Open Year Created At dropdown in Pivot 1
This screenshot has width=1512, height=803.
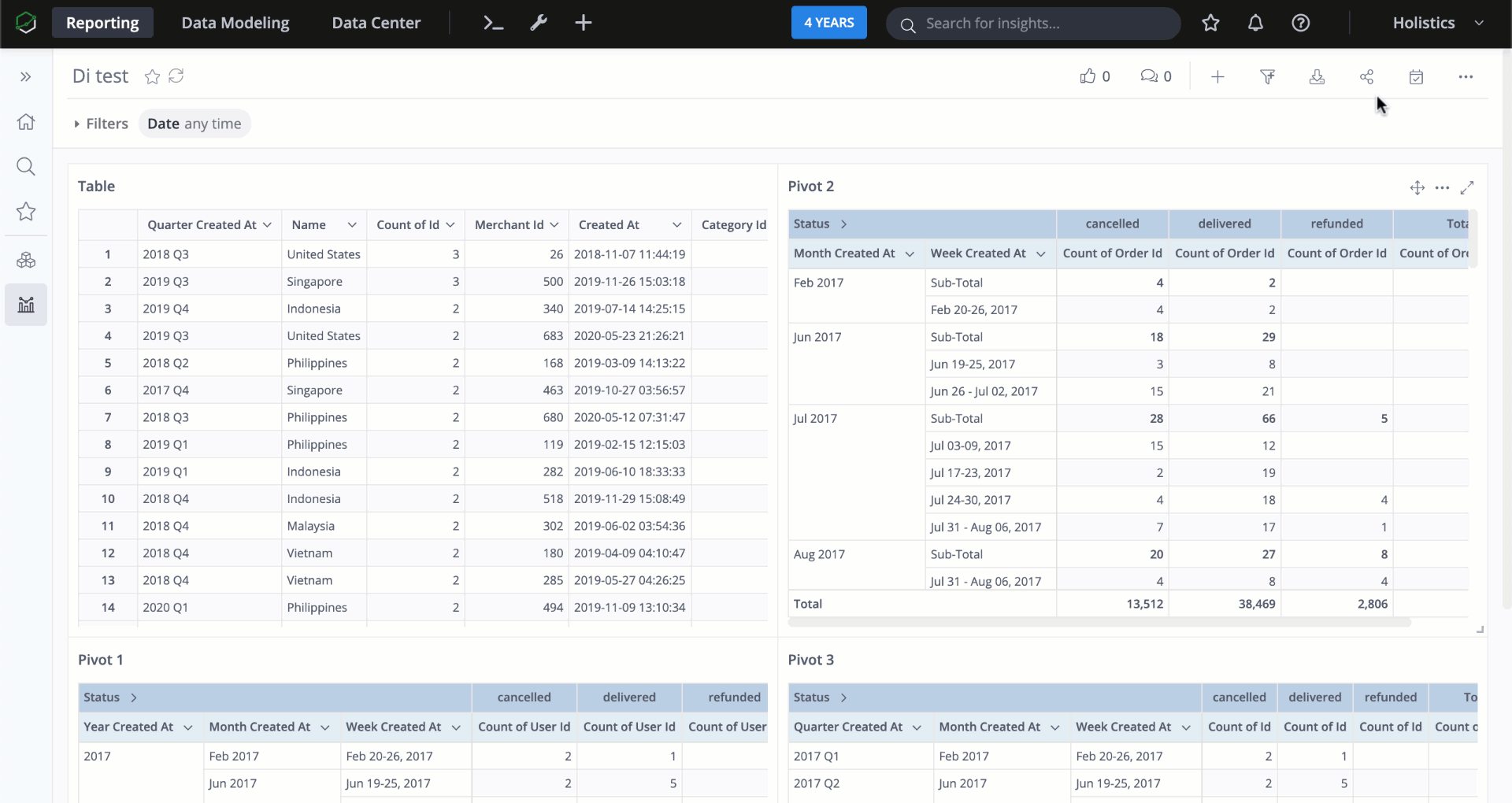click(188, 727)
